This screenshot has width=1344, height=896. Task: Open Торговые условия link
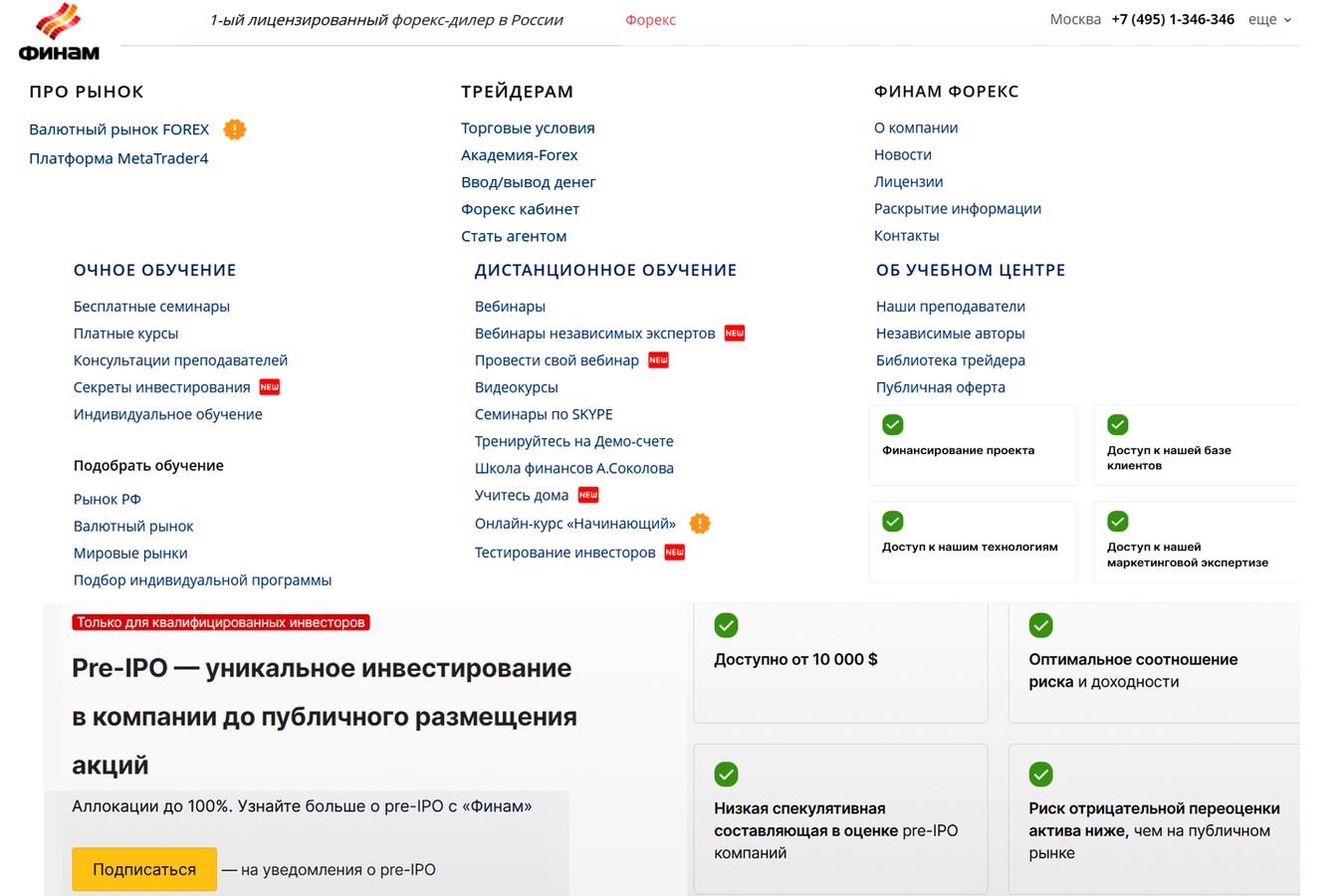pyautogui.click(x=528, y=128)
